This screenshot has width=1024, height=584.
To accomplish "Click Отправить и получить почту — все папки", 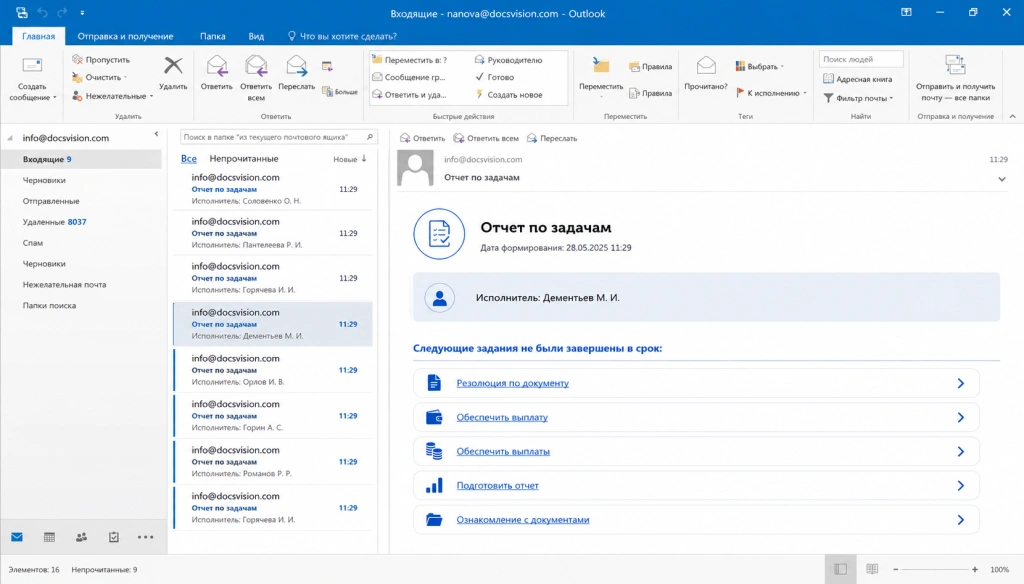I will coord(955,78).
